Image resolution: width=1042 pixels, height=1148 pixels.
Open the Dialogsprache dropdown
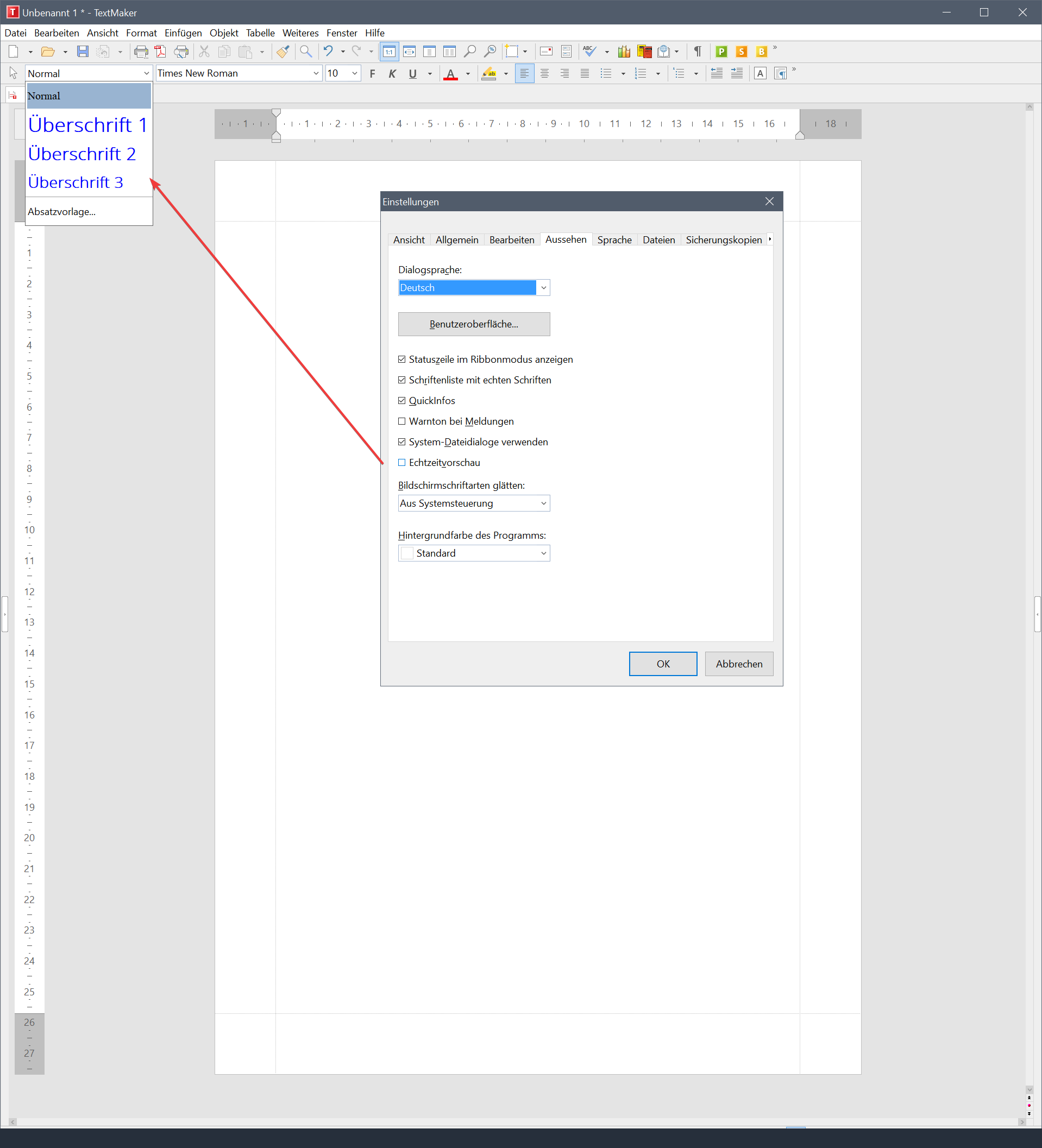543,288
